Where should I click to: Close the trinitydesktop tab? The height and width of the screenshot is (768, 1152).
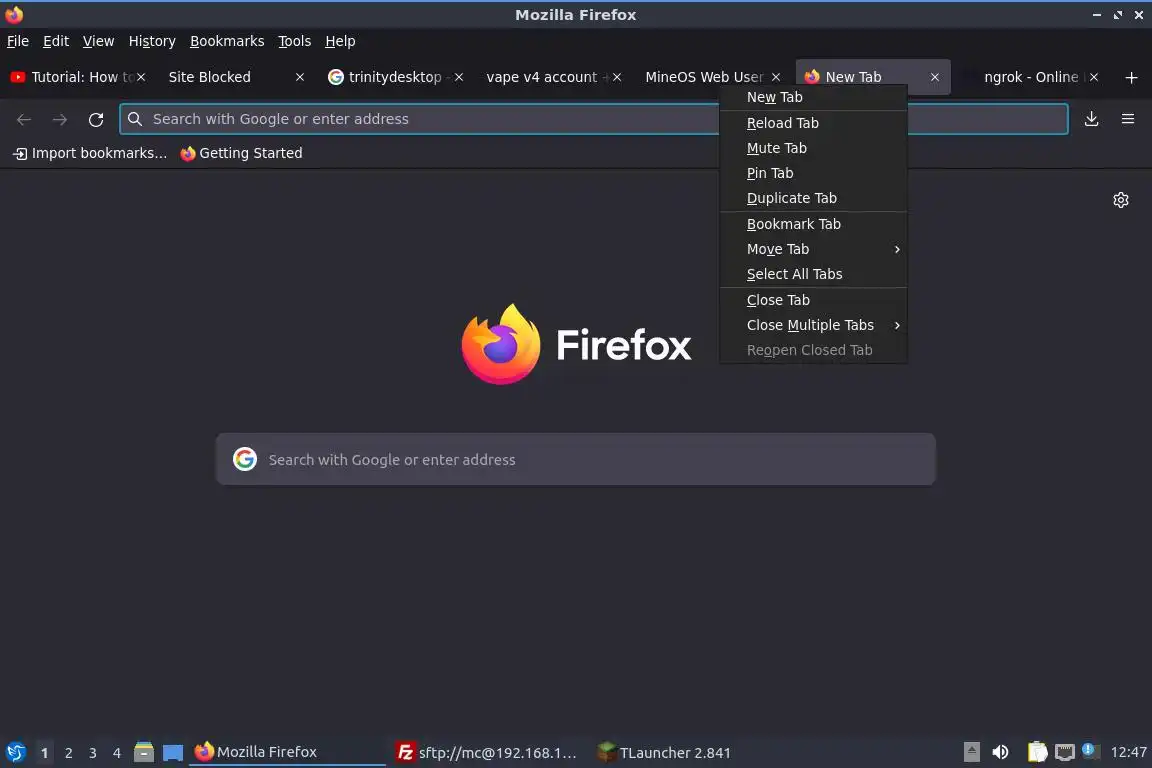click(458, 77)
